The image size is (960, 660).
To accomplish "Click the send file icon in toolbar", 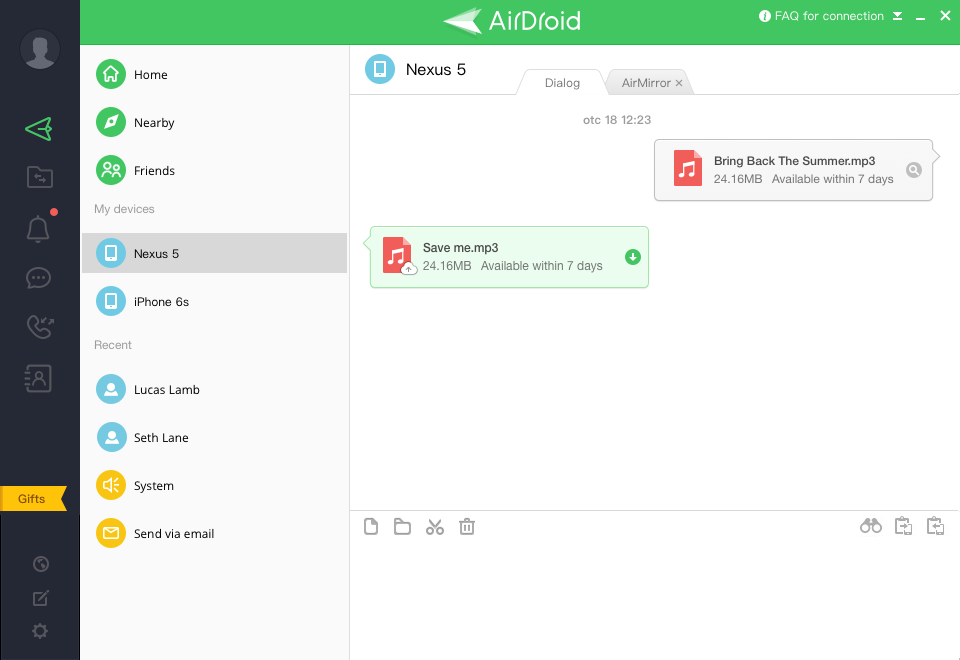I will 371,527.
